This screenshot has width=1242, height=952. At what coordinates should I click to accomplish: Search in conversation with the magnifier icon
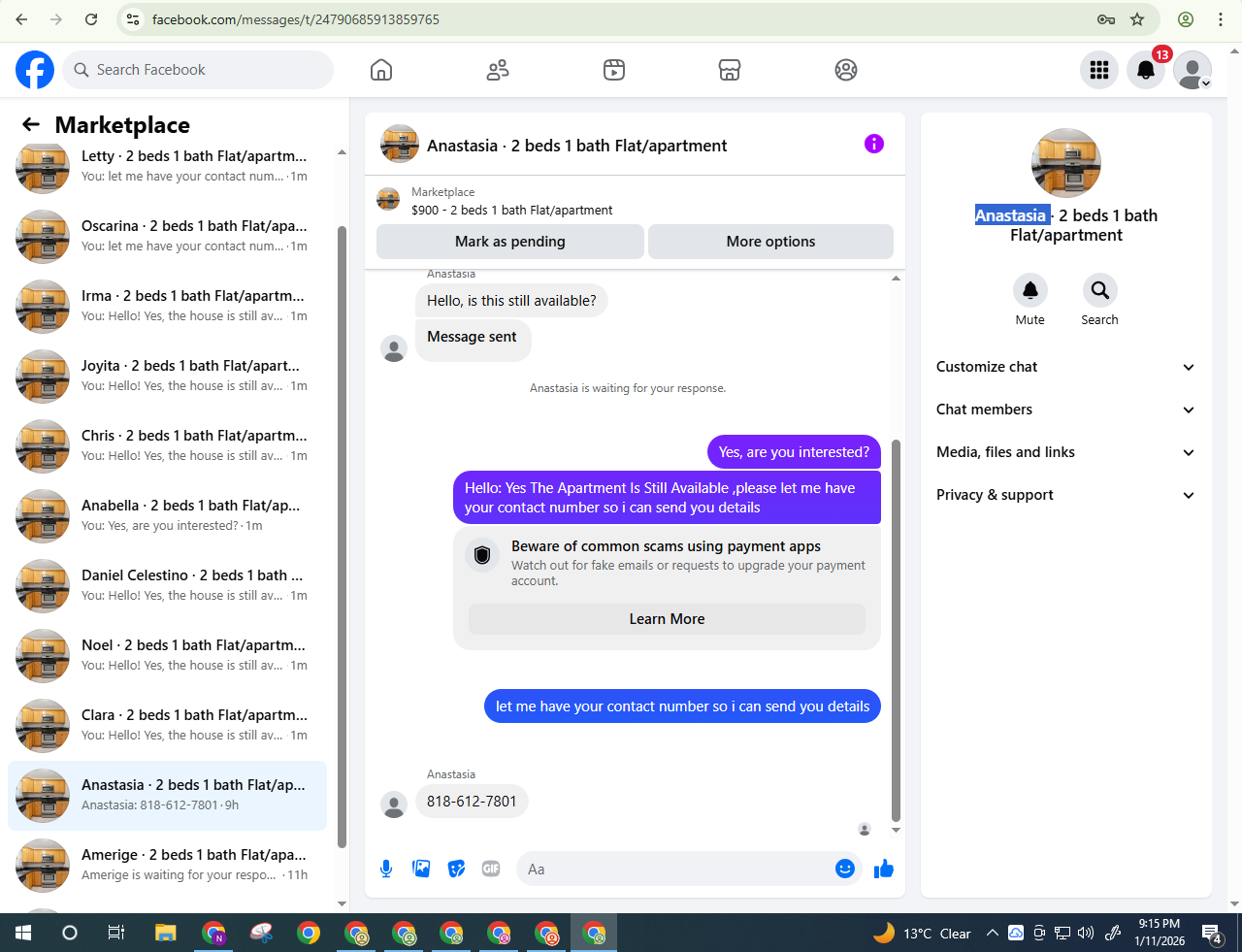(x=1099, y=290)
